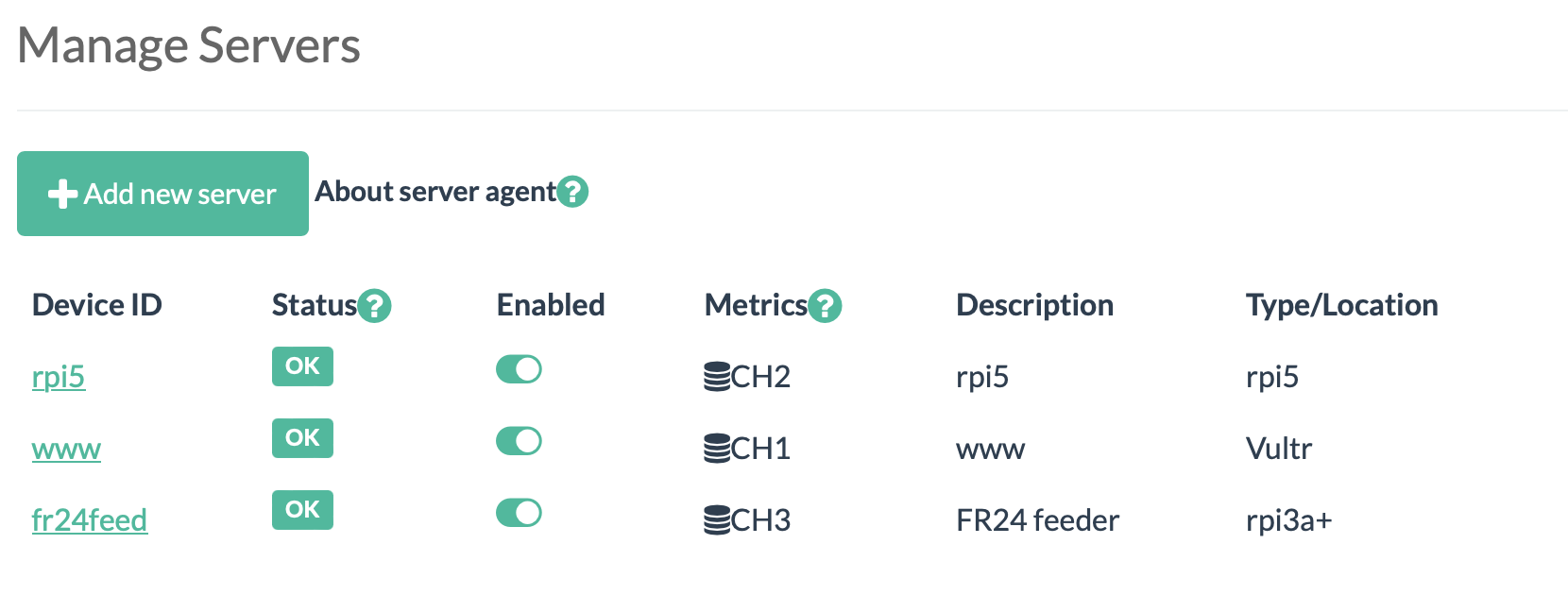Click the Type/Location column header
Viewport: 1568px width, 595px height.
[1341, 304]
